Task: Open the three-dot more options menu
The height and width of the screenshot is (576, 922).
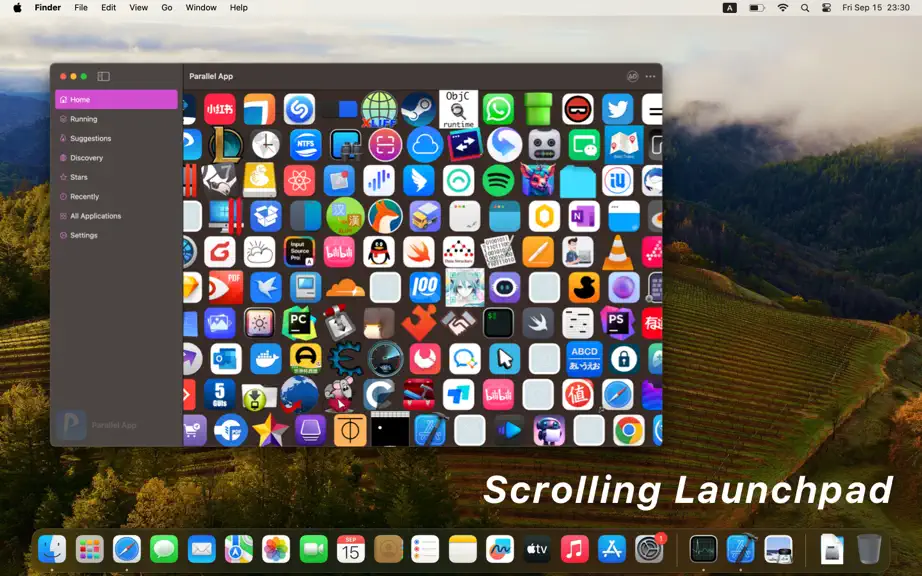Action: tap(650, 76)
